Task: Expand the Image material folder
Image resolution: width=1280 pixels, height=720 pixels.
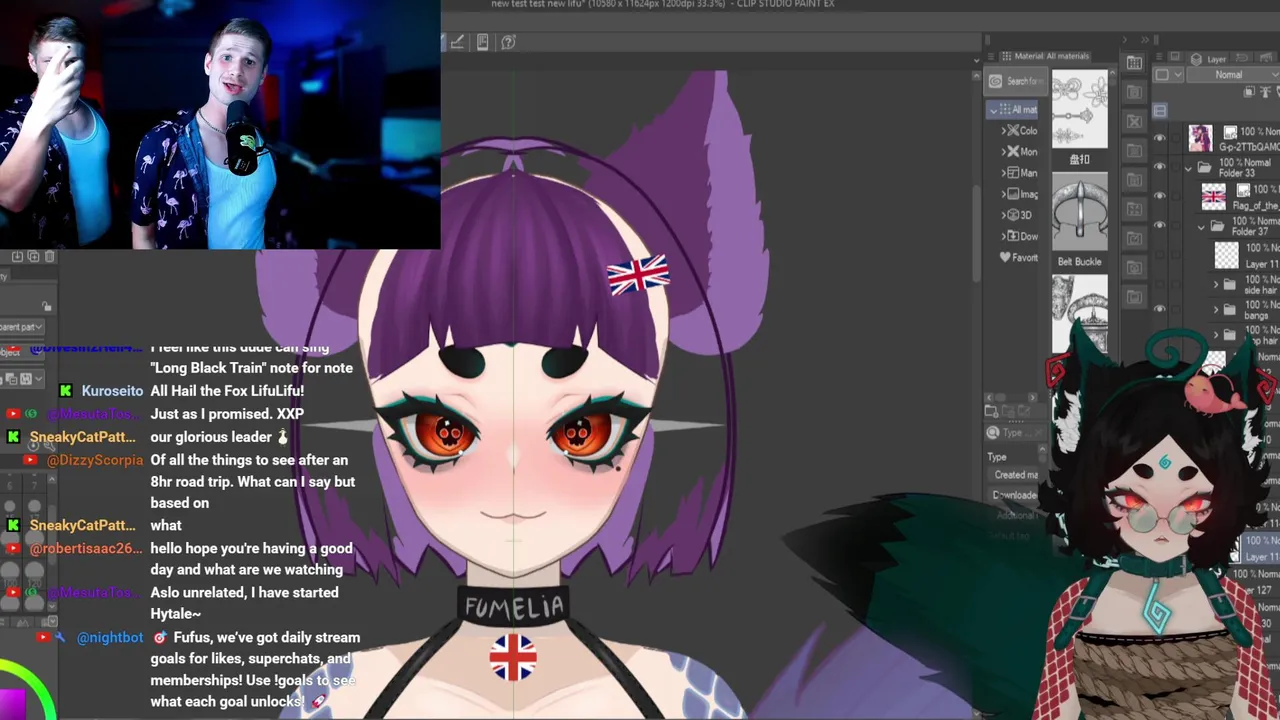Action: [1004, 194]
